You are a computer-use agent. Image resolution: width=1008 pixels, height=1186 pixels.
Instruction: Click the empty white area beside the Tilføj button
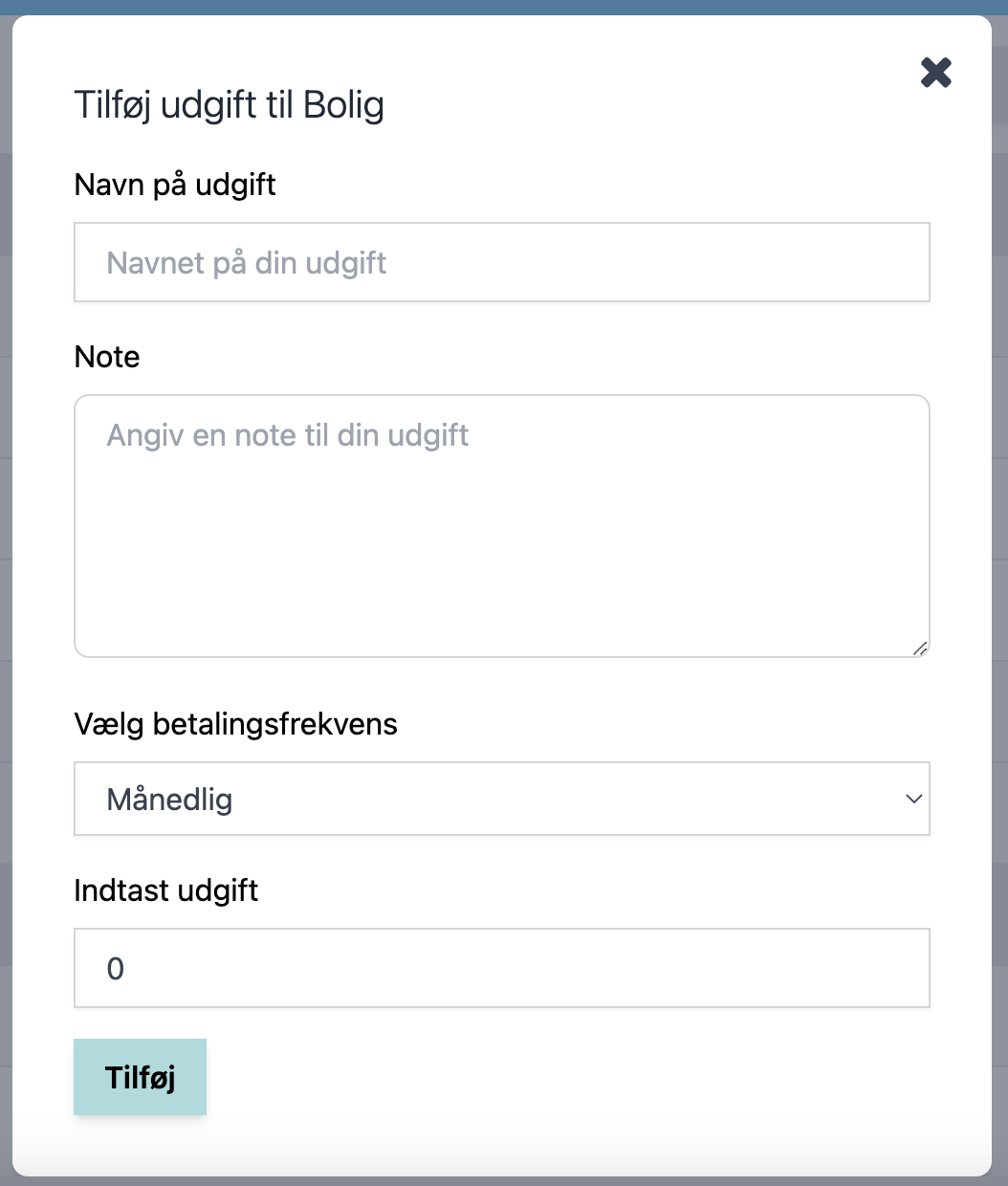click(x=574, y=1077)
